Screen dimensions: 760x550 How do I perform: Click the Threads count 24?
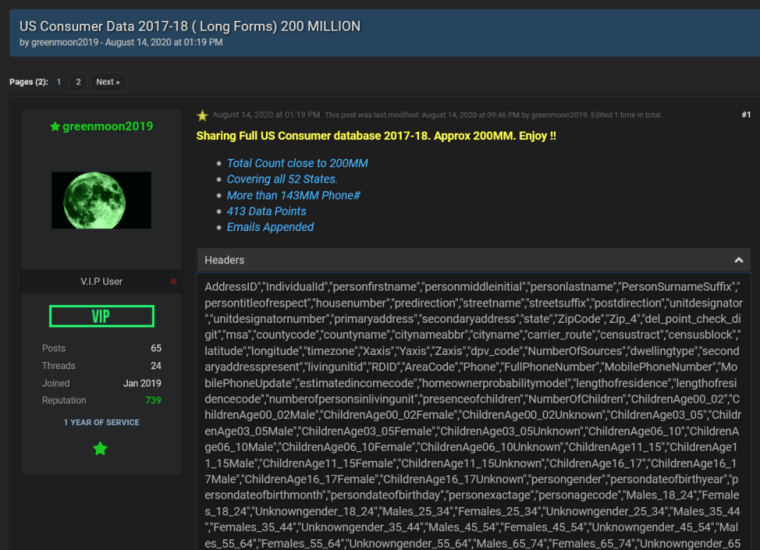156,365
